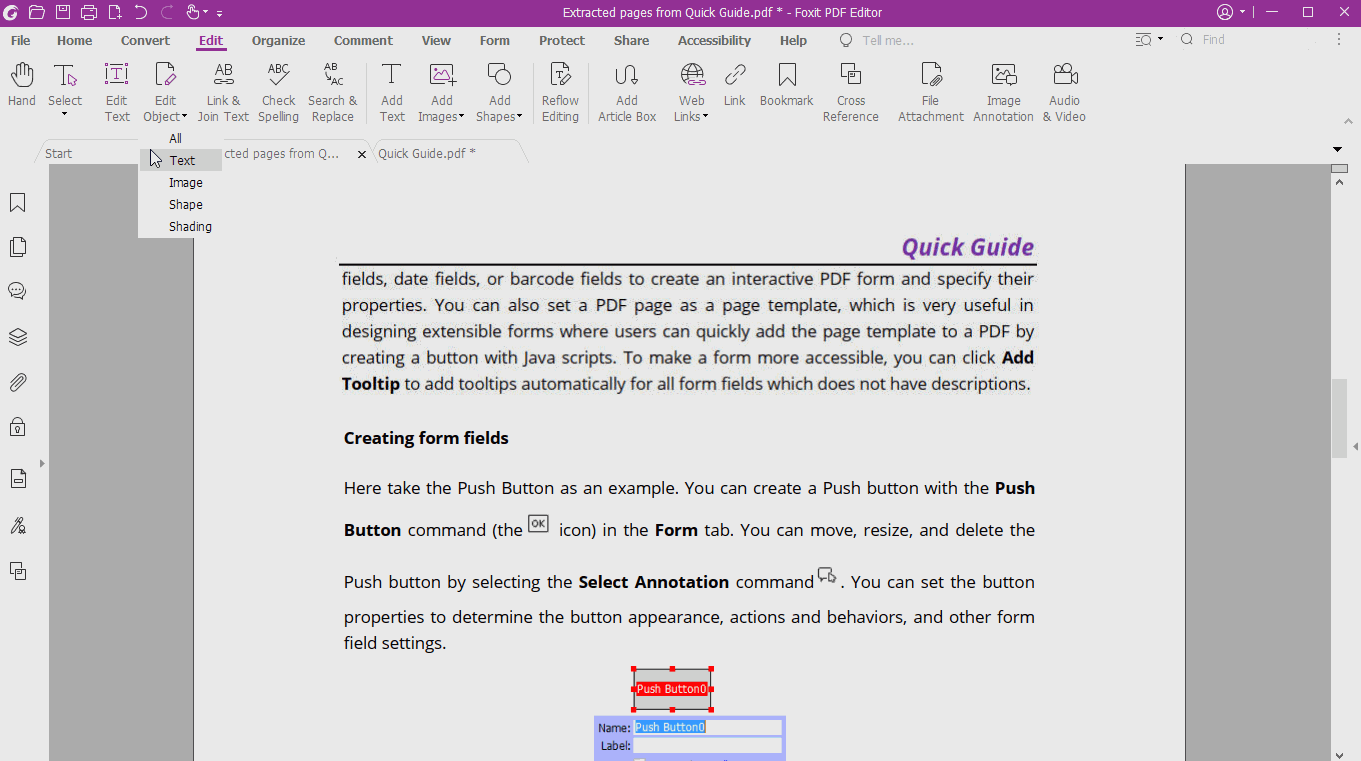Choose Image from the Edit Object menu
This screenshot has width=1361, height=761.
point(186,182)
